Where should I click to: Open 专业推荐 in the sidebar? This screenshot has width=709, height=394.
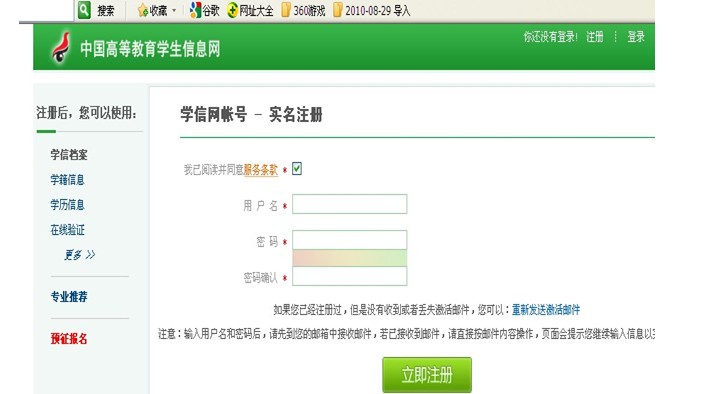point(69,297)
